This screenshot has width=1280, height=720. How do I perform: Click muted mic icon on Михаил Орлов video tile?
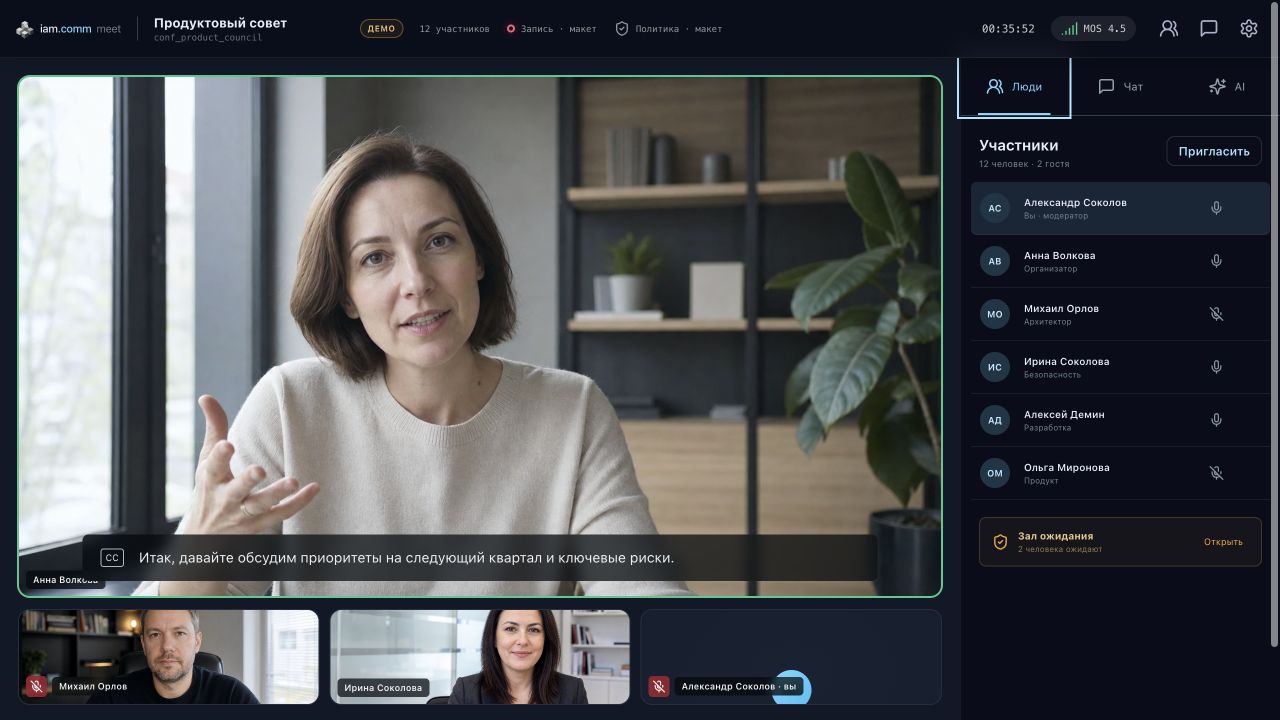point(37,686)
